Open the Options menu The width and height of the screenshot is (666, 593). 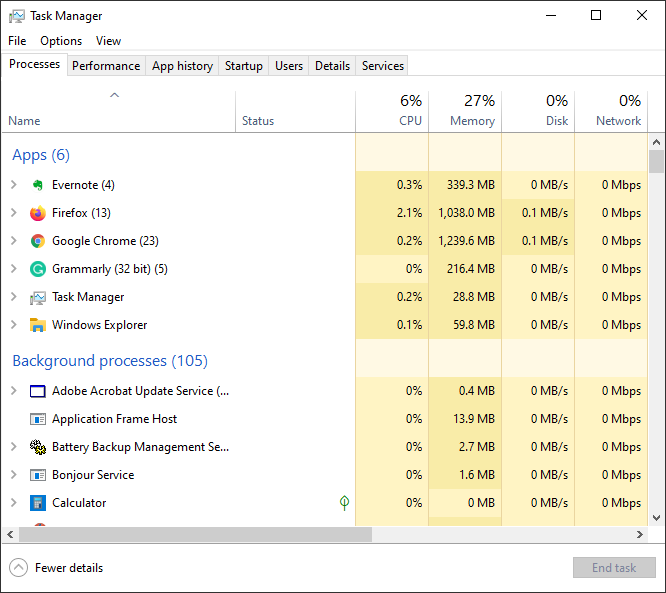click(x=61, y=41)
